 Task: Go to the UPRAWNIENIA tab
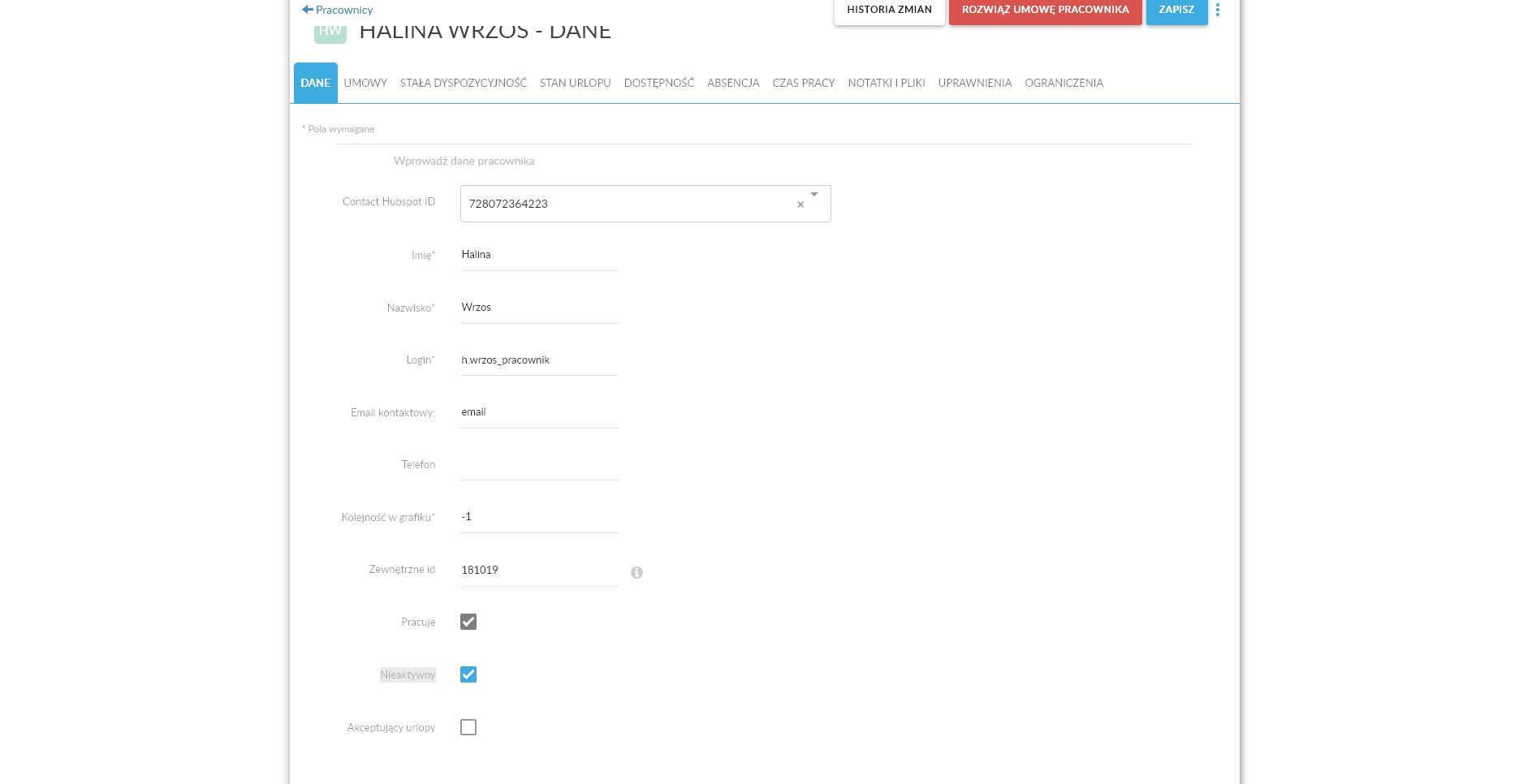pyautogui.click(x=975, y=83)
